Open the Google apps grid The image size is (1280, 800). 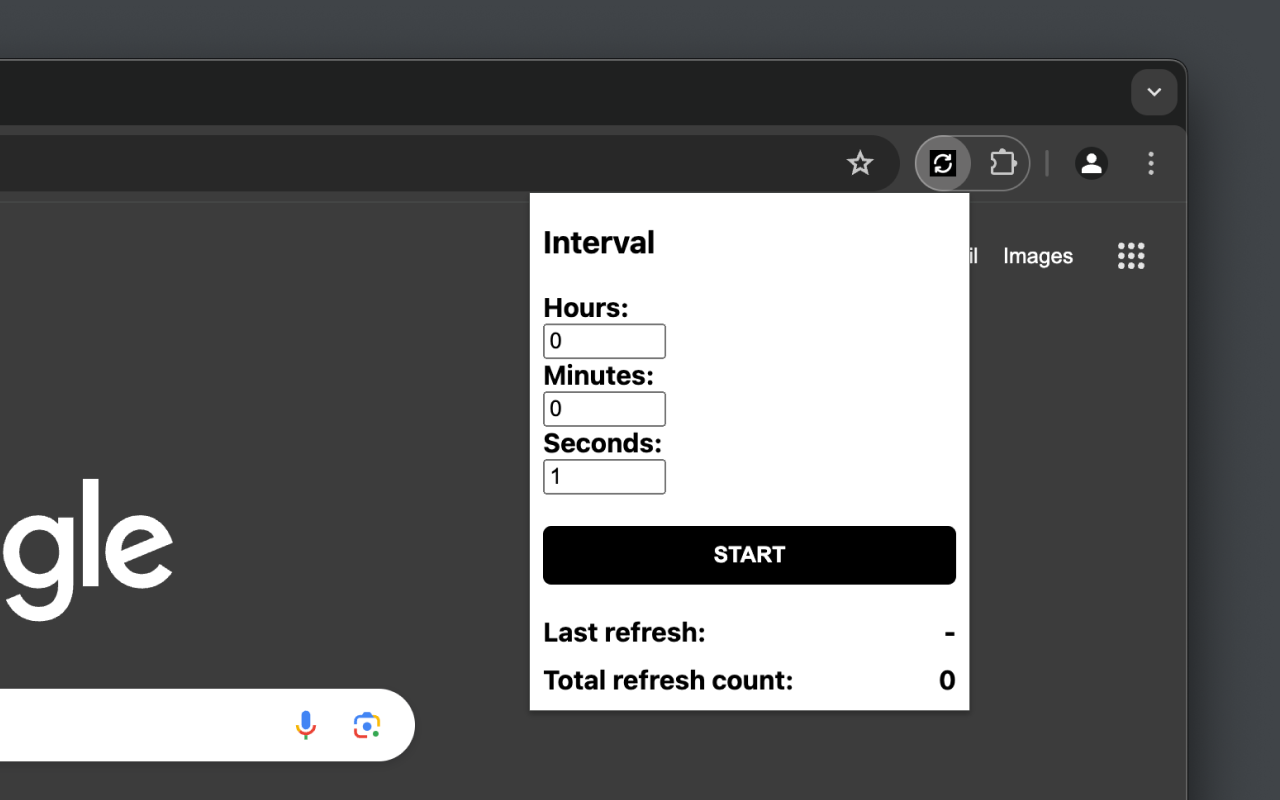tap(1131, 256)
